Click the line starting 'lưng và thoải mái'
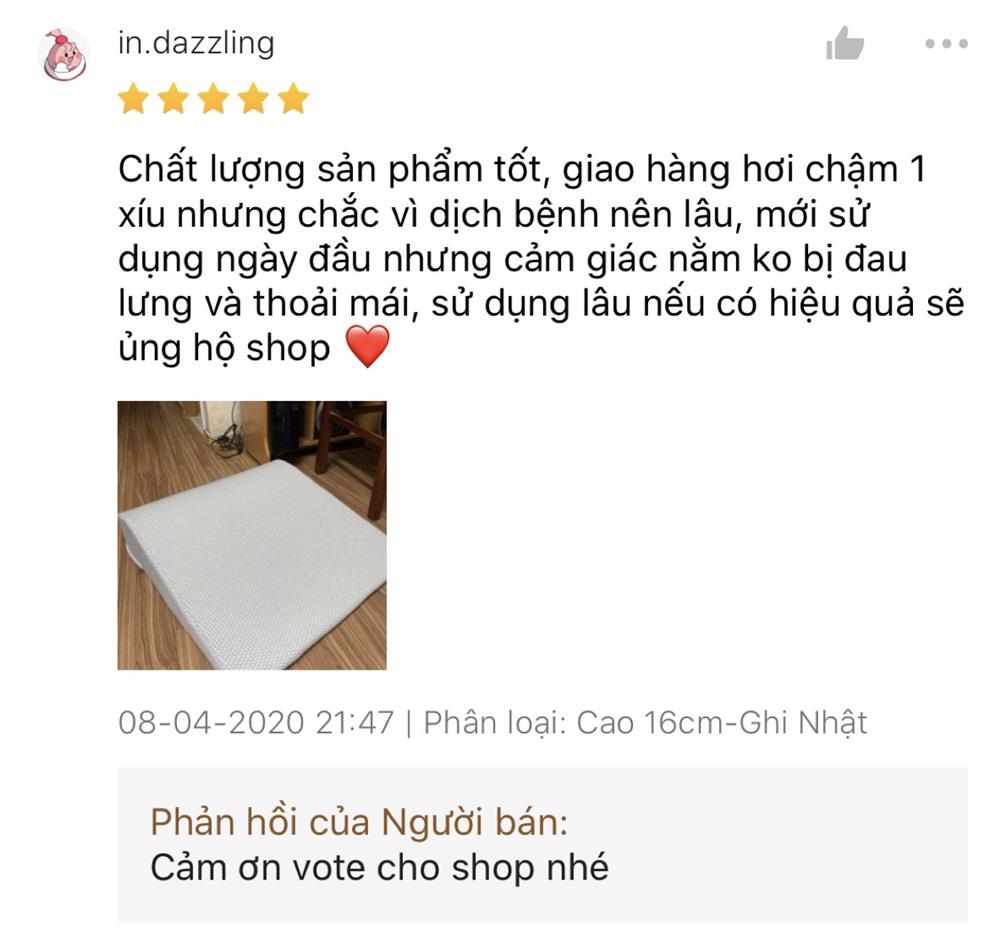Screen dimensions: 1000x938 (x=541, y=304)
